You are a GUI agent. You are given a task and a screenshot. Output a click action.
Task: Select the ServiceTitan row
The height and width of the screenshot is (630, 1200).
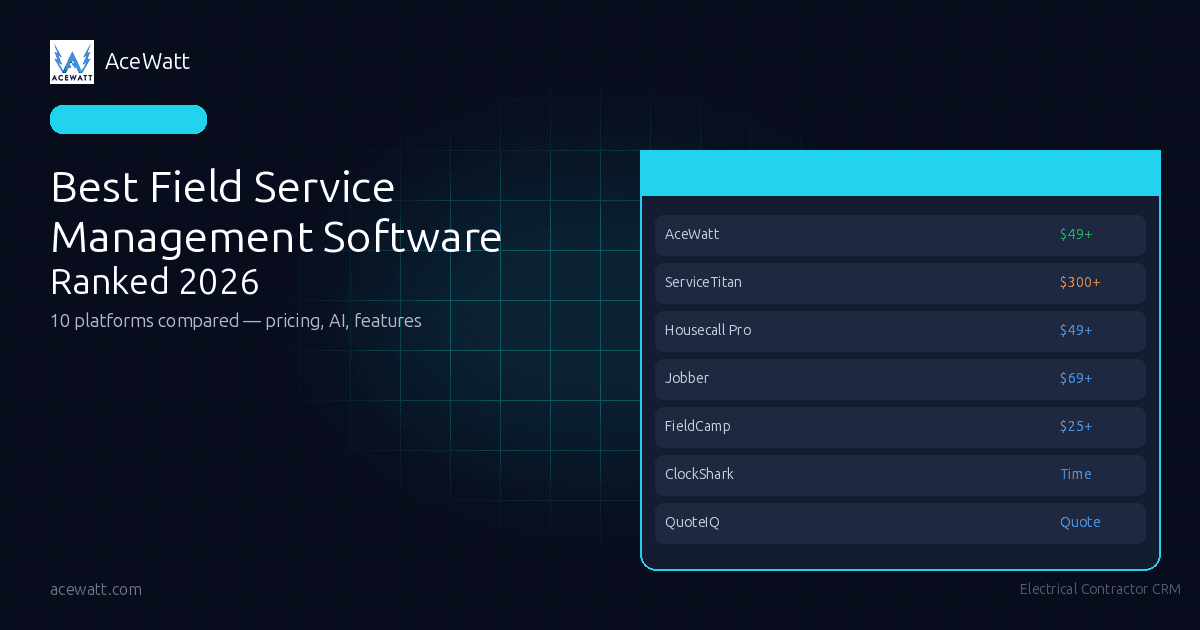pyautogui.click(x=900, y=283)
